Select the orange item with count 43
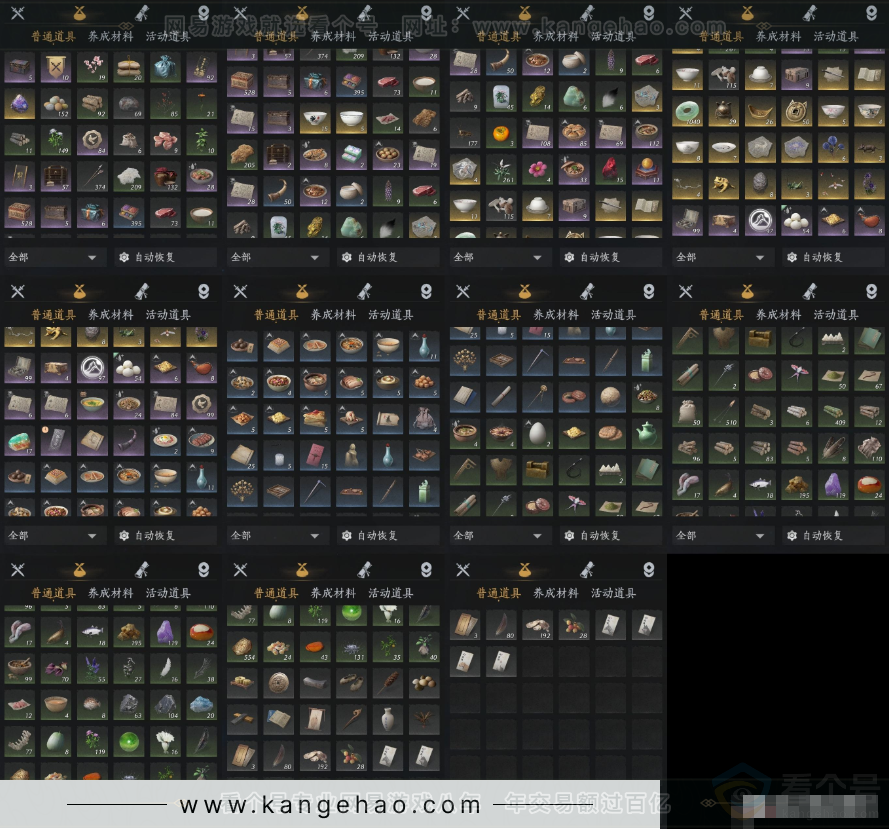This screenshot has height=829, width=889. (315, 648)
